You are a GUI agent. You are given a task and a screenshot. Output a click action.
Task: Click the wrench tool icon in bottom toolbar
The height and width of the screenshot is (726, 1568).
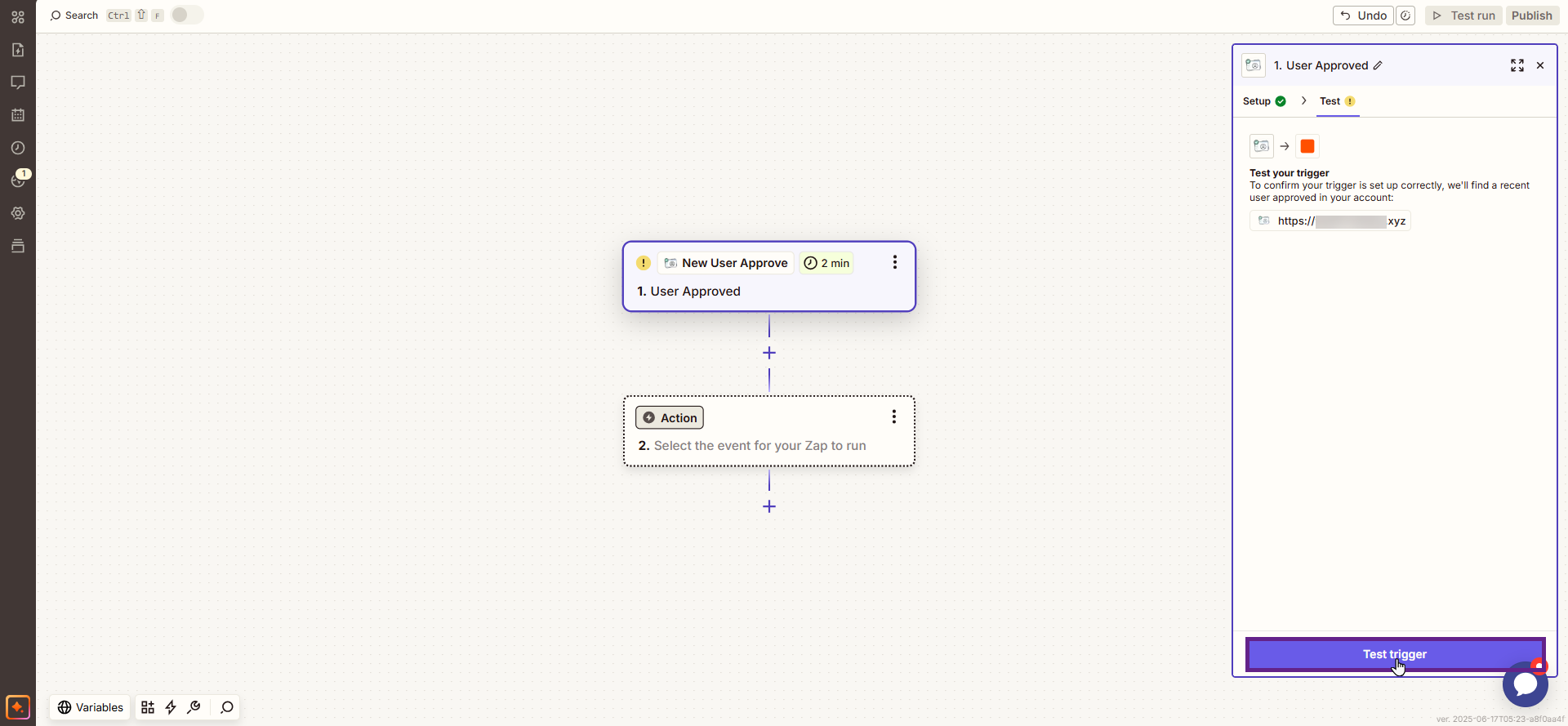pyautogui.click(x=194, y=707)
